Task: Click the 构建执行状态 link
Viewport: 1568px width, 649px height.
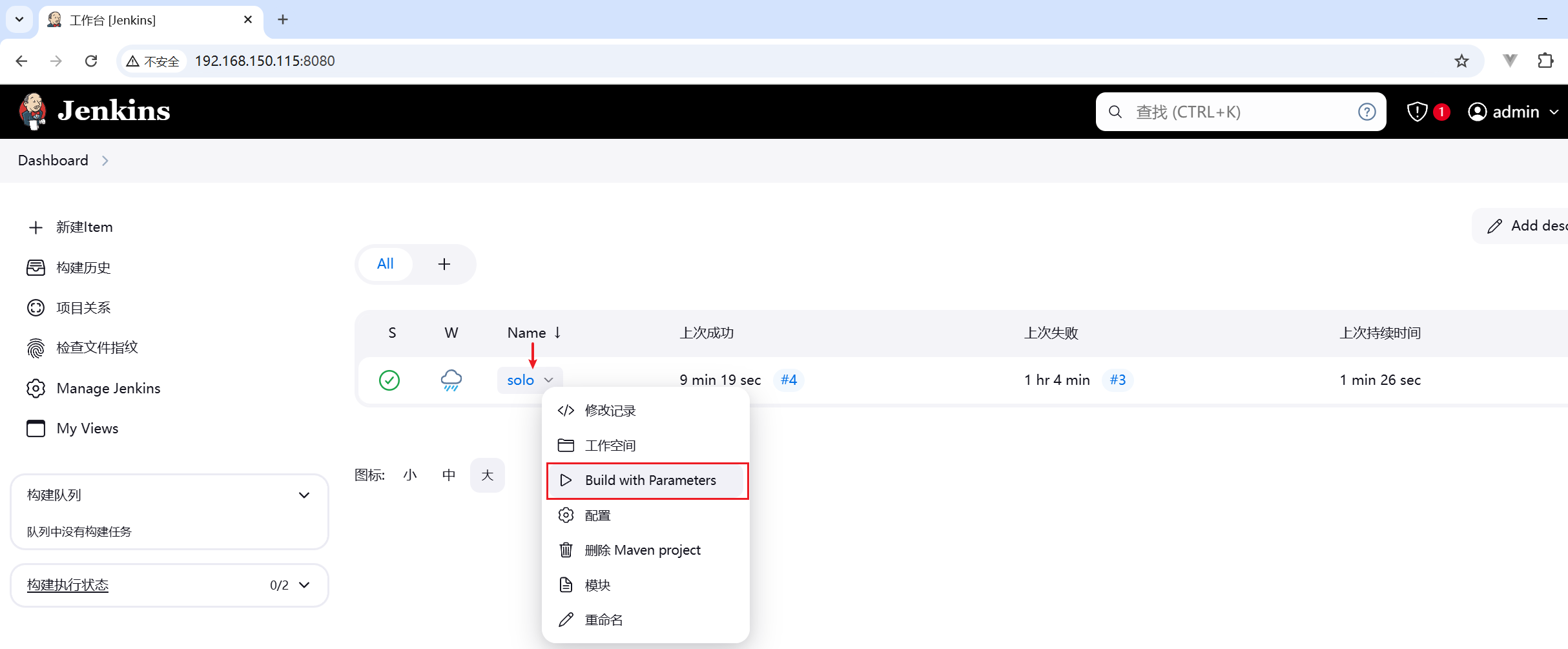Action: tap(68, 585)
